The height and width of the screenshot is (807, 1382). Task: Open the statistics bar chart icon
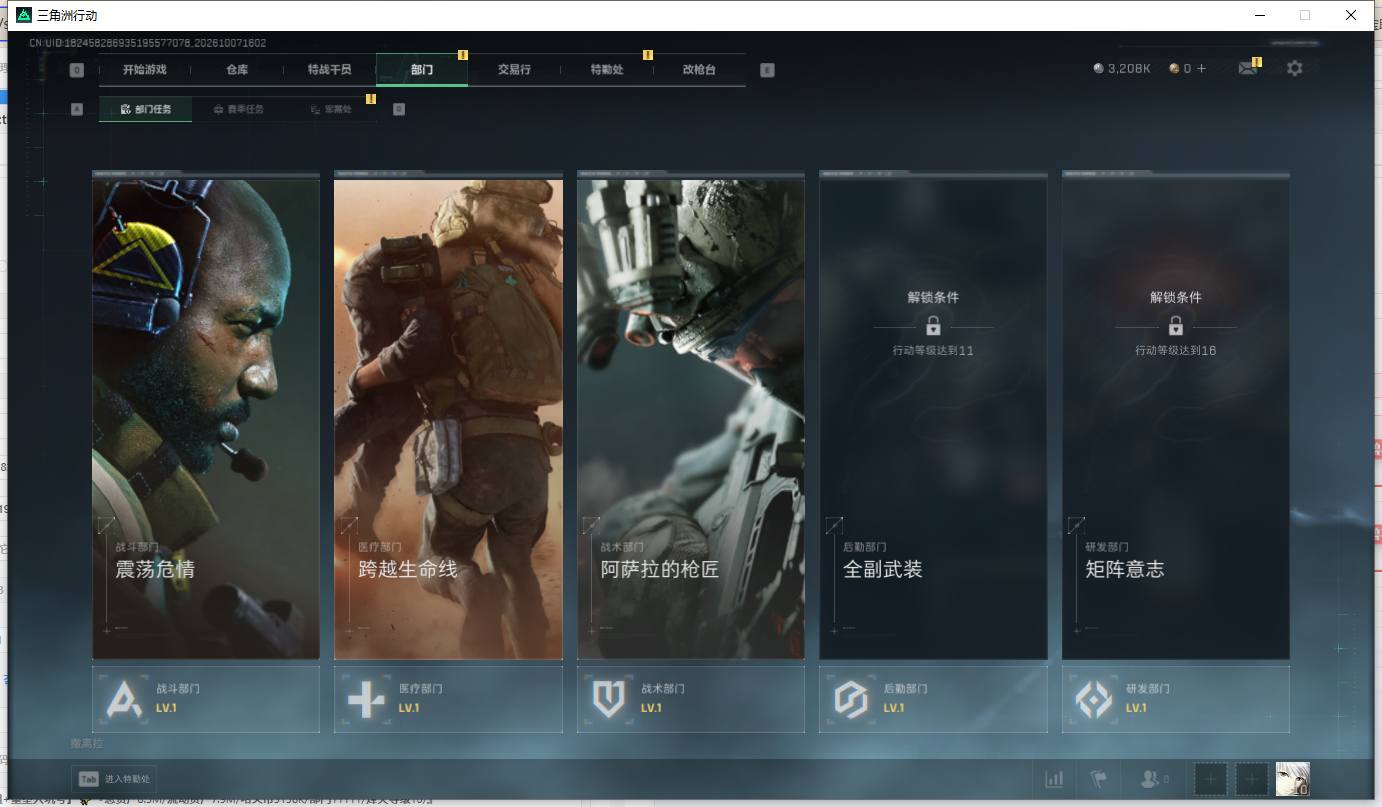pos(1054,779)
